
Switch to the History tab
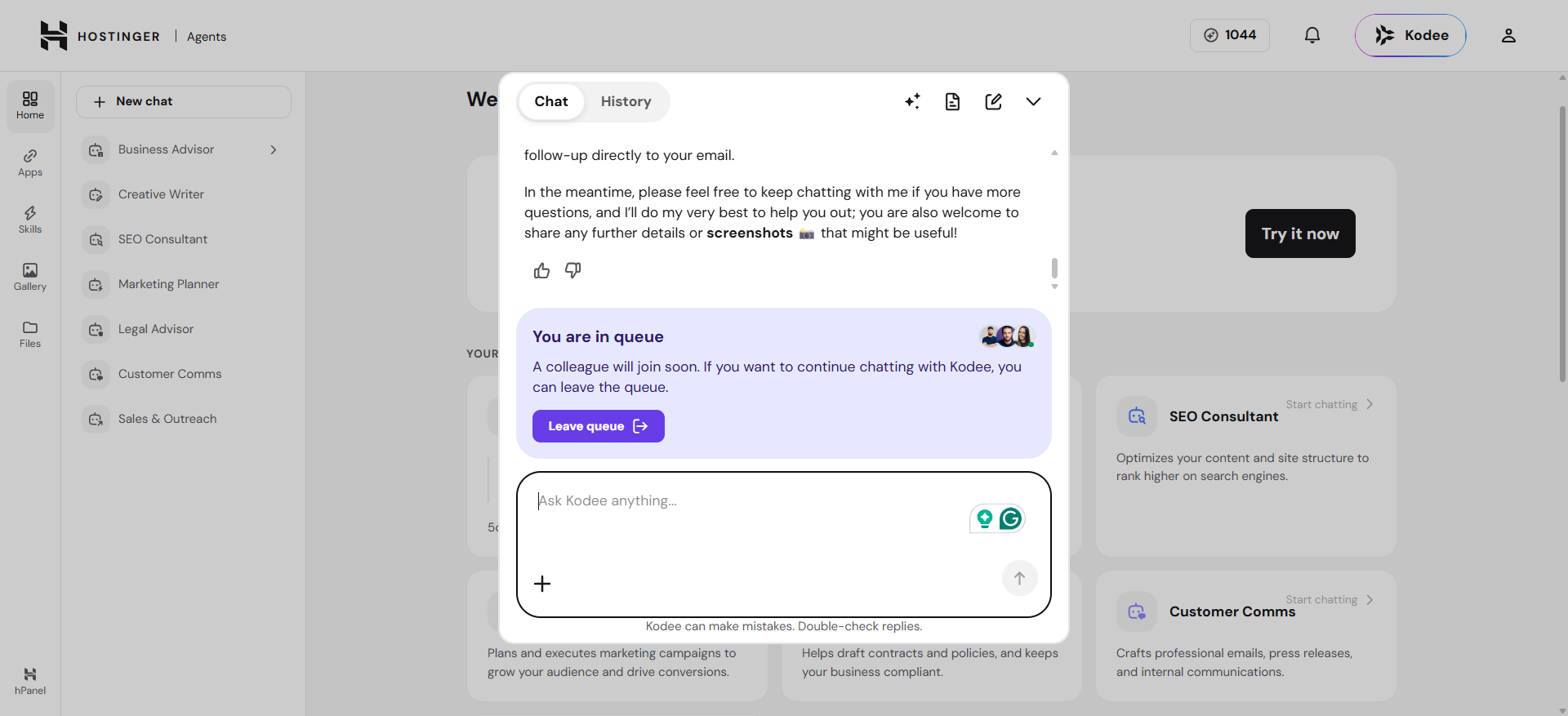point(626,101)
